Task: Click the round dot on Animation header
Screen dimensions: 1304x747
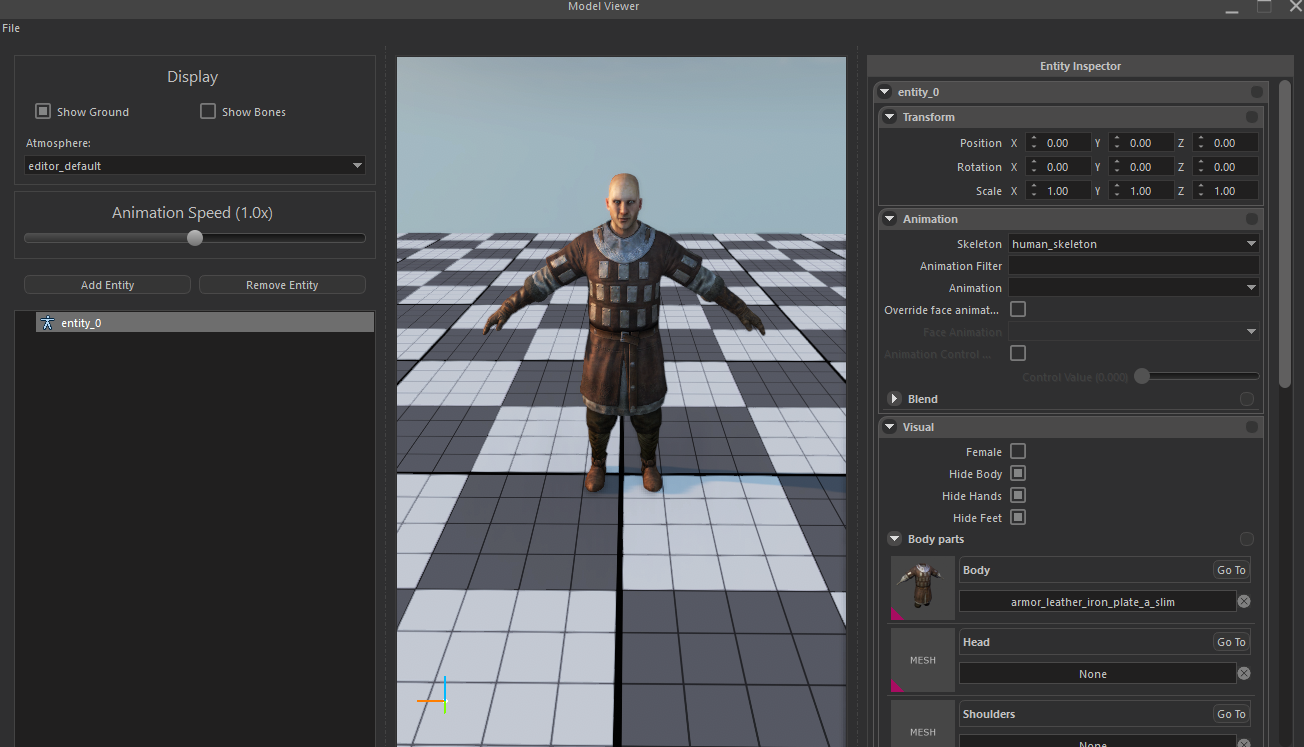Action: (x=1252, y=219)
